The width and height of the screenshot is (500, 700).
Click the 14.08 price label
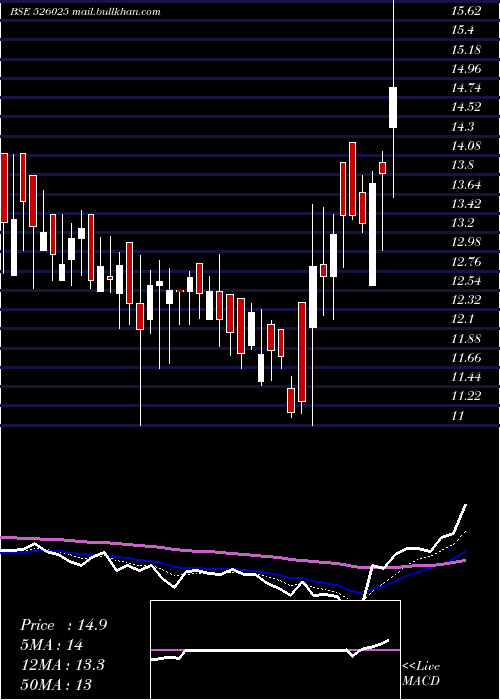click(x=466, y=146)
